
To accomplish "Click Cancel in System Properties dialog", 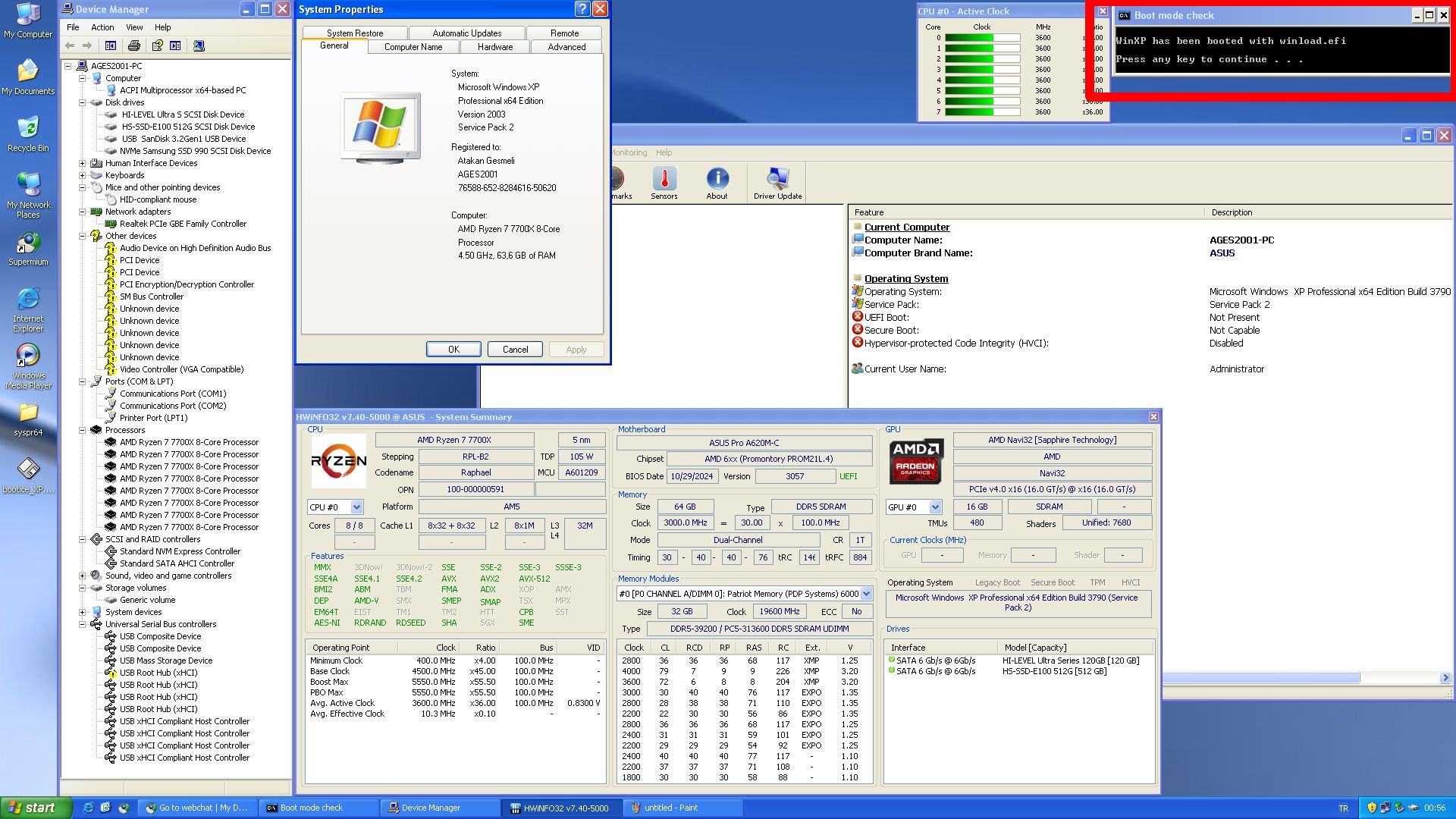I will click(515, 350).
